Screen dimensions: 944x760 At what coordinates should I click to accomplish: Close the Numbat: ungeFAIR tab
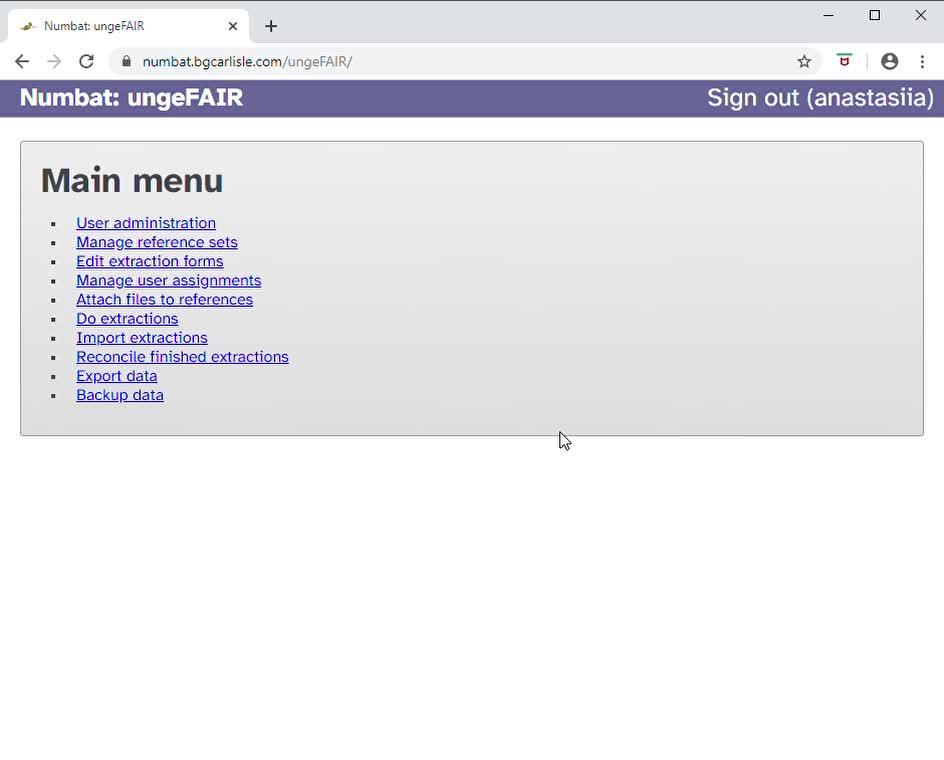point(233,26)
